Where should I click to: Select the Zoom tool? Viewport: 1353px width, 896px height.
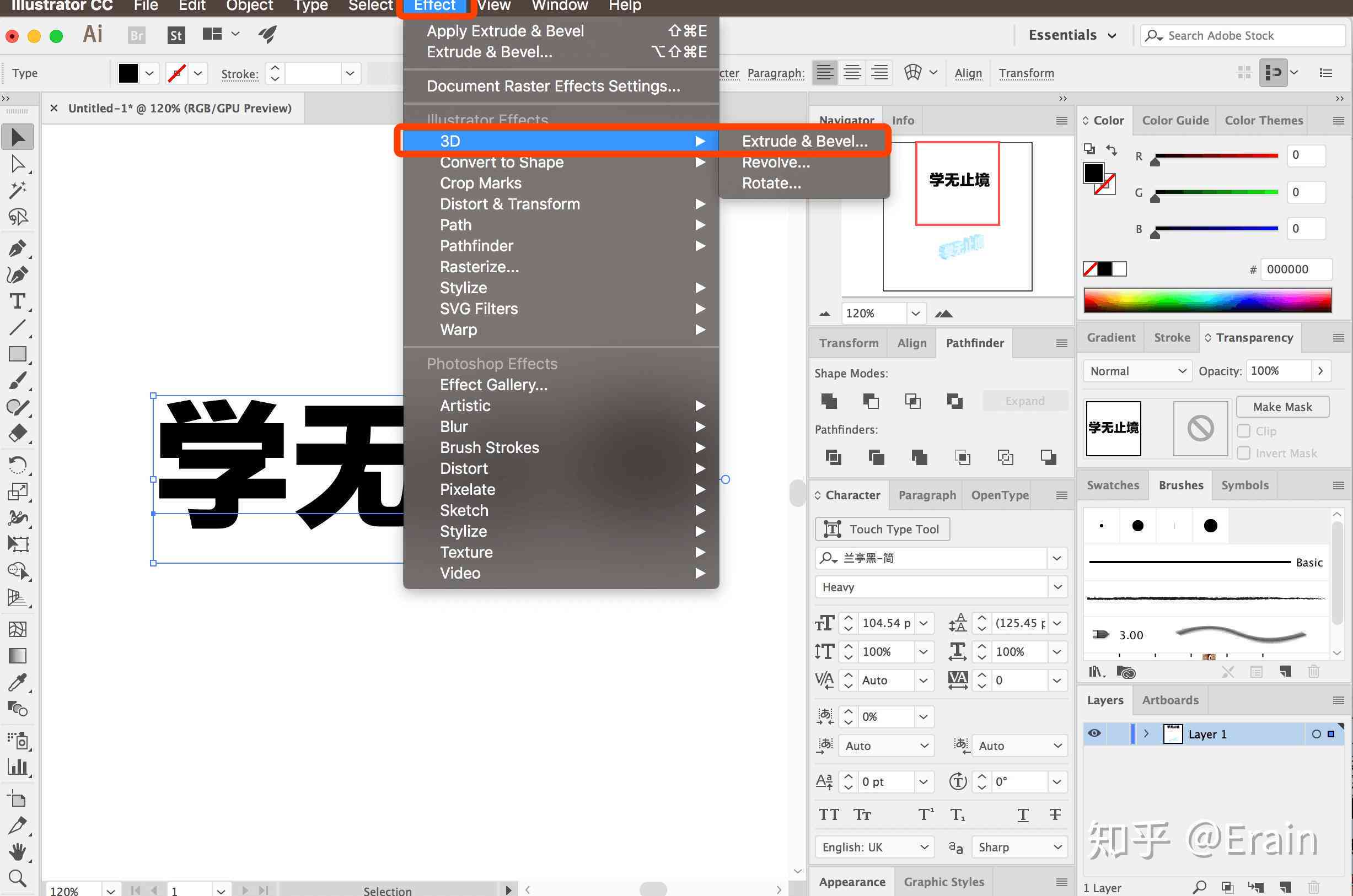18,878
